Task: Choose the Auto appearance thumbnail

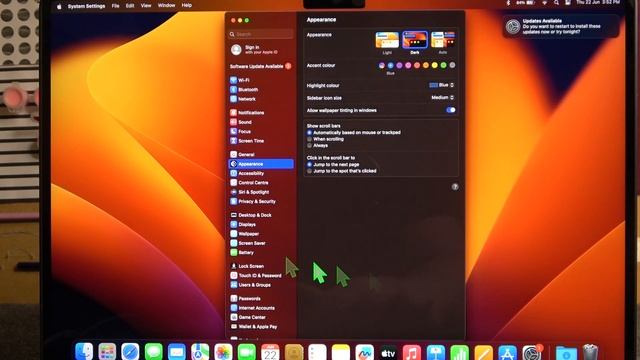Action: point(443,40)
